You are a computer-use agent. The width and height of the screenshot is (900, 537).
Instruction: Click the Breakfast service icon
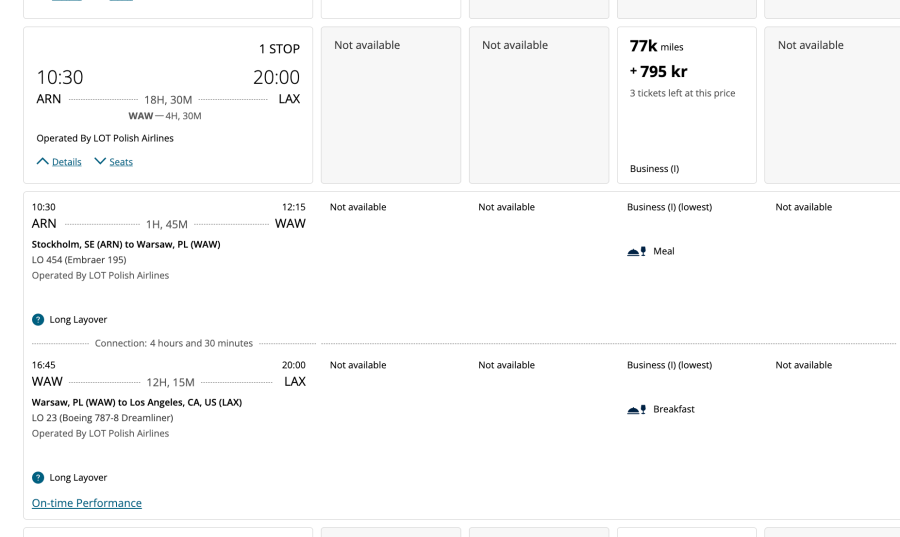pyautogui.click(x=636, y=410)
